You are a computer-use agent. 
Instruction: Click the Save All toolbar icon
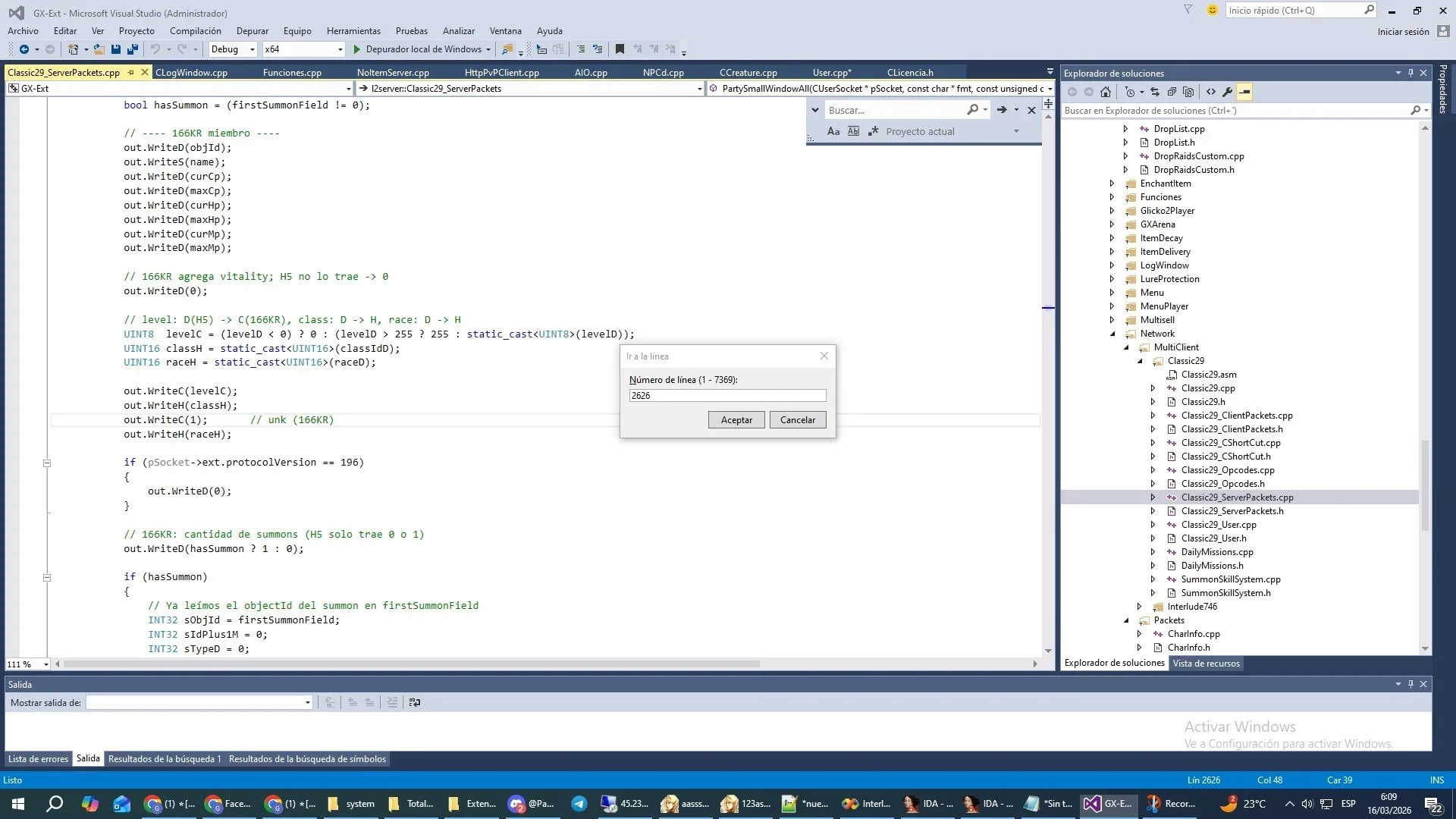coord(133,49)
